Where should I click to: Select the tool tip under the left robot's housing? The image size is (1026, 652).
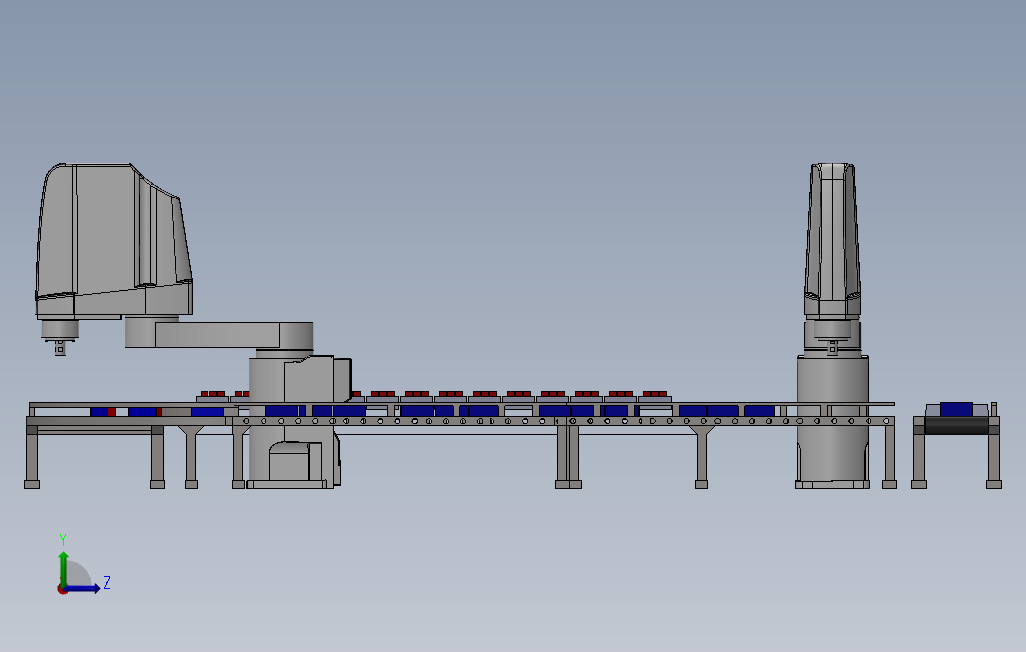coord(60,348)
